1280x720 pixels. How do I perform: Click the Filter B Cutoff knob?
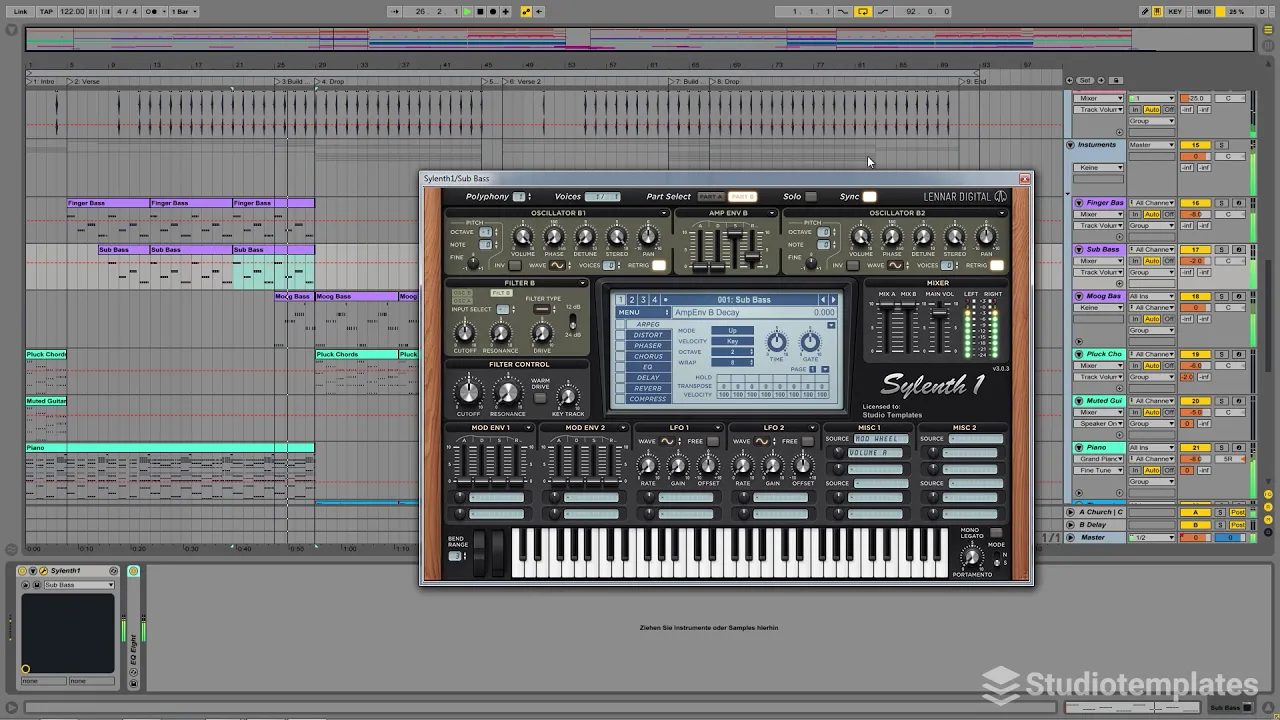[x=465, y=334]
